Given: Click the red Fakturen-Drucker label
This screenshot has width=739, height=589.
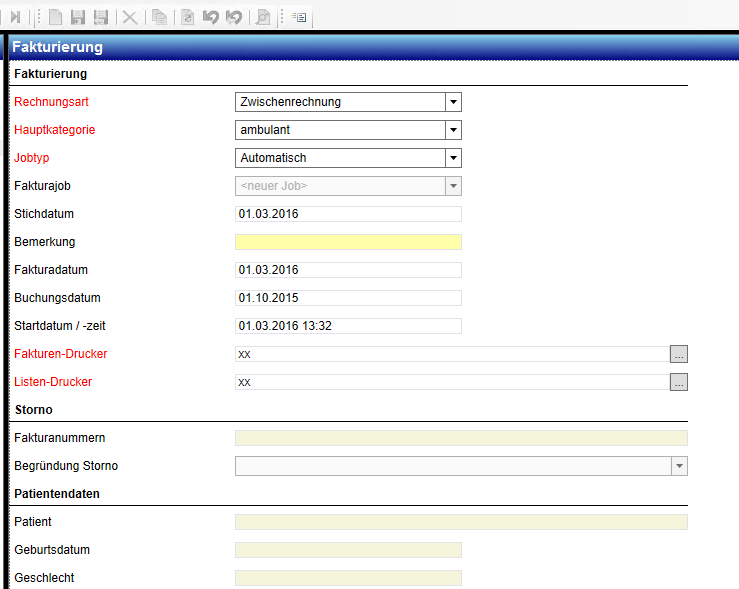Looking at the screenshot, I should 61,354.
